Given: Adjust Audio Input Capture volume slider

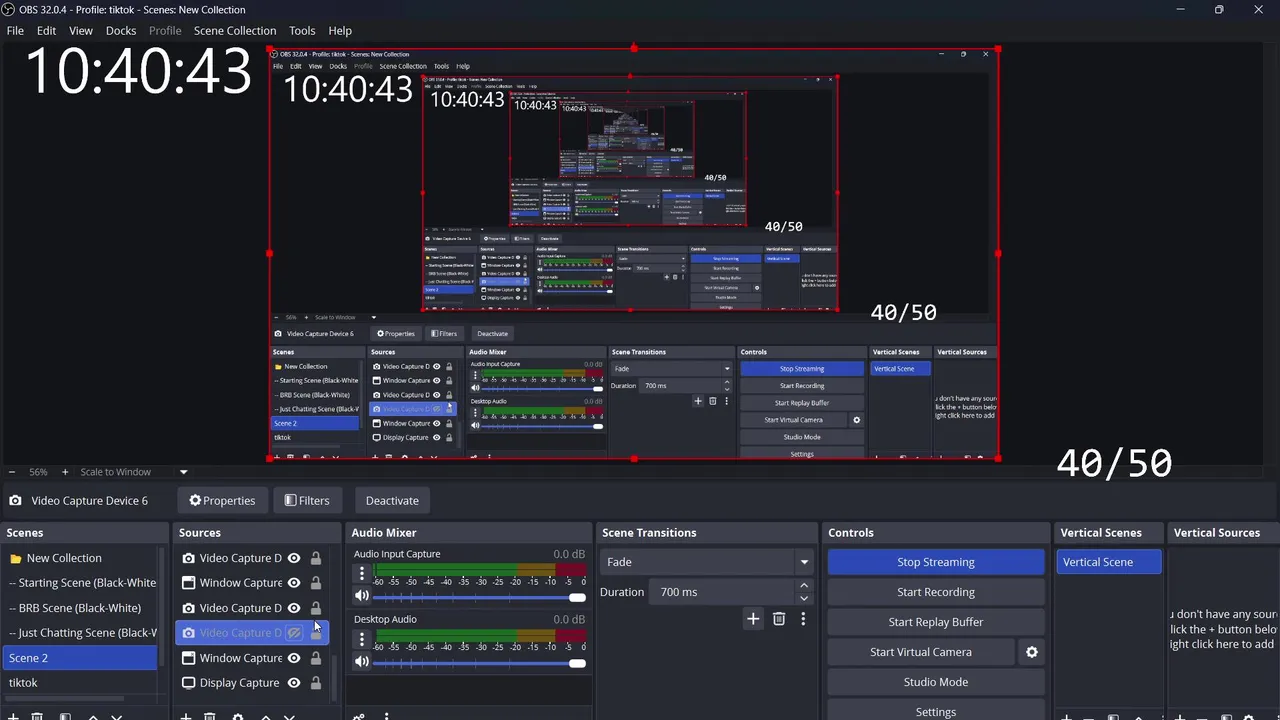Looking at the screenshot, I should point(479,597).
